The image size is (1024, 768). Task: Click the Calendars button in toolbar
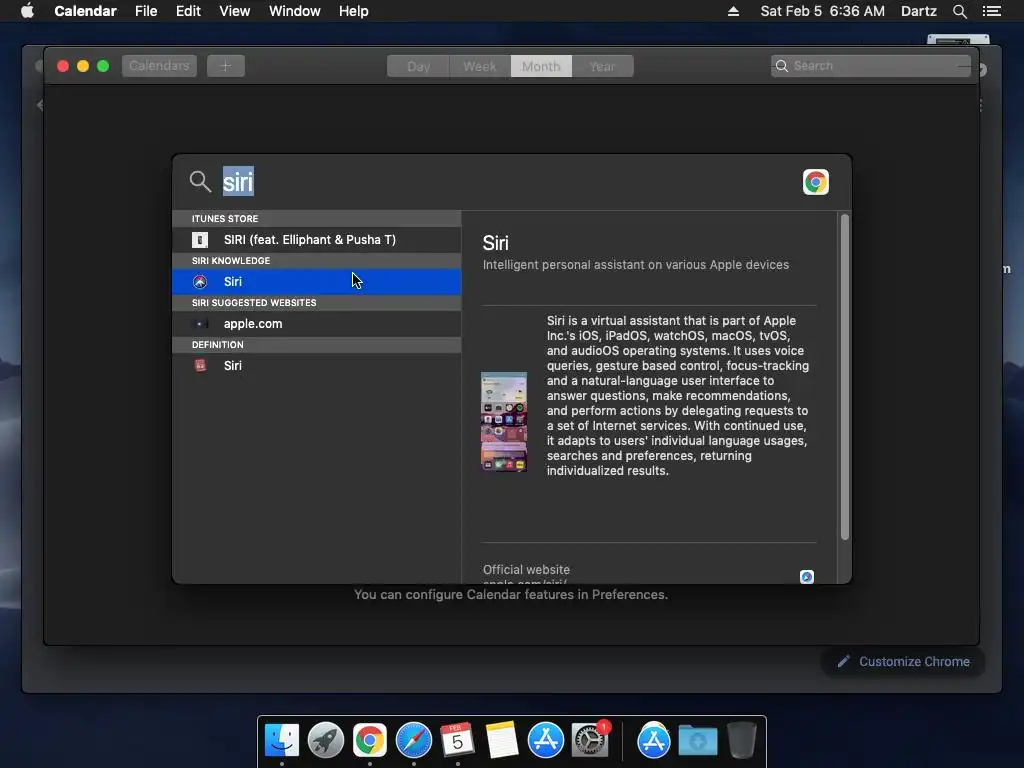pyautogui.click(x=159, y=66)
